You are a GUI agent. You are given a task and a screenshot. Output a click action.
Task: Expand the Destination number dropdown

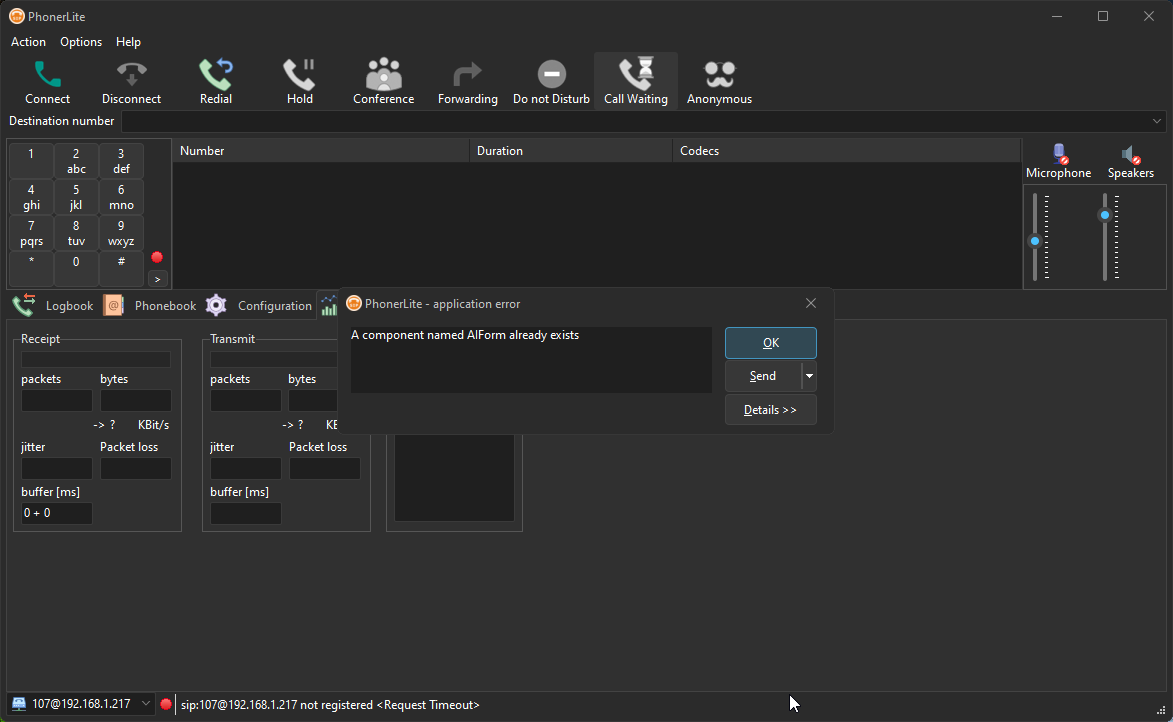[1157, 121]
